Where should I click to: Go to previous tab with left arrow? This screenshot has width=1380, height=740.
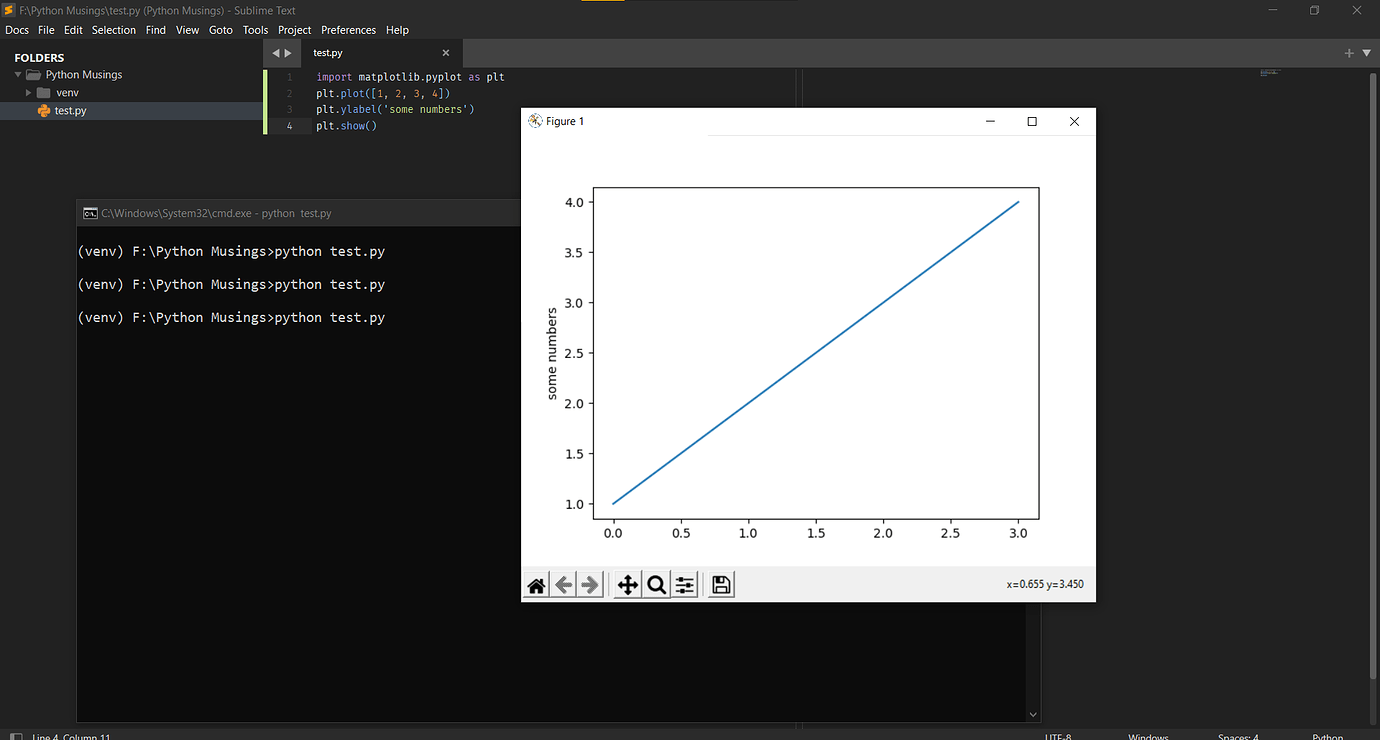click(x=276, y=53)
